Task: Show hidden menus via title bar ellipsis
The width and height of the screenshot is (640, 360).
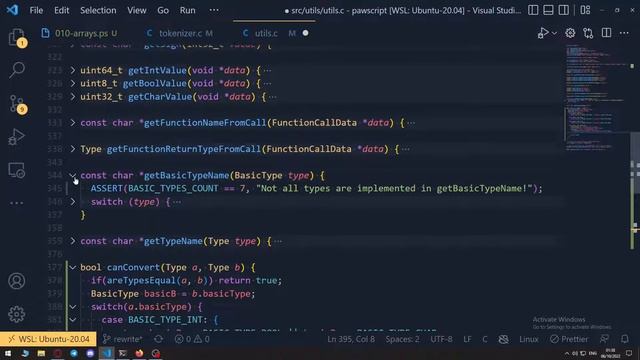Action: [x=214, y=10]
